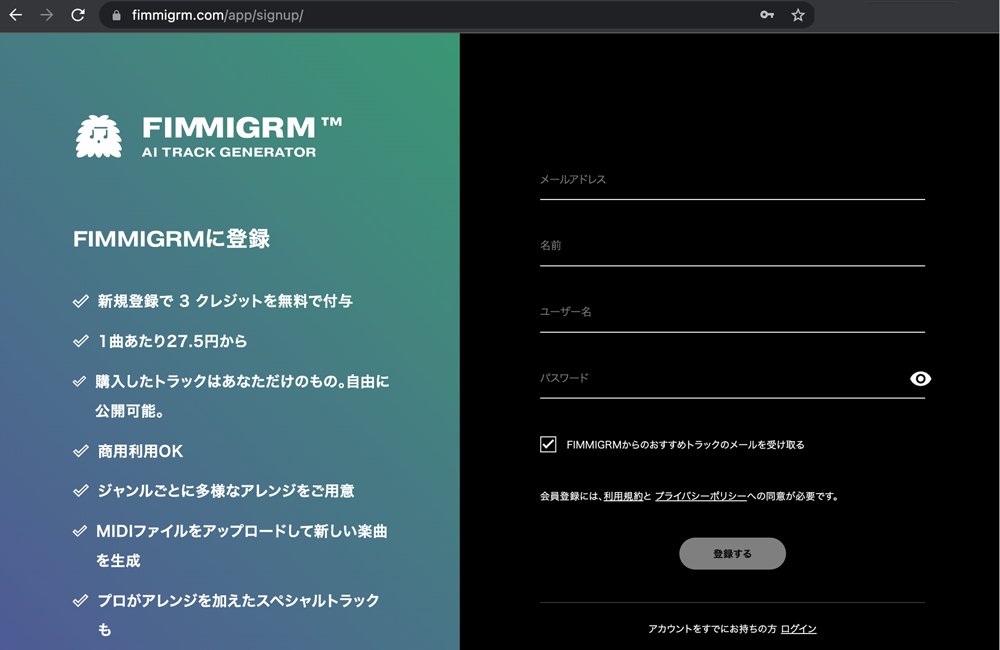
Task: Click the ジャンルごとに多様なアレンジ text
Action: pos(226,491)
